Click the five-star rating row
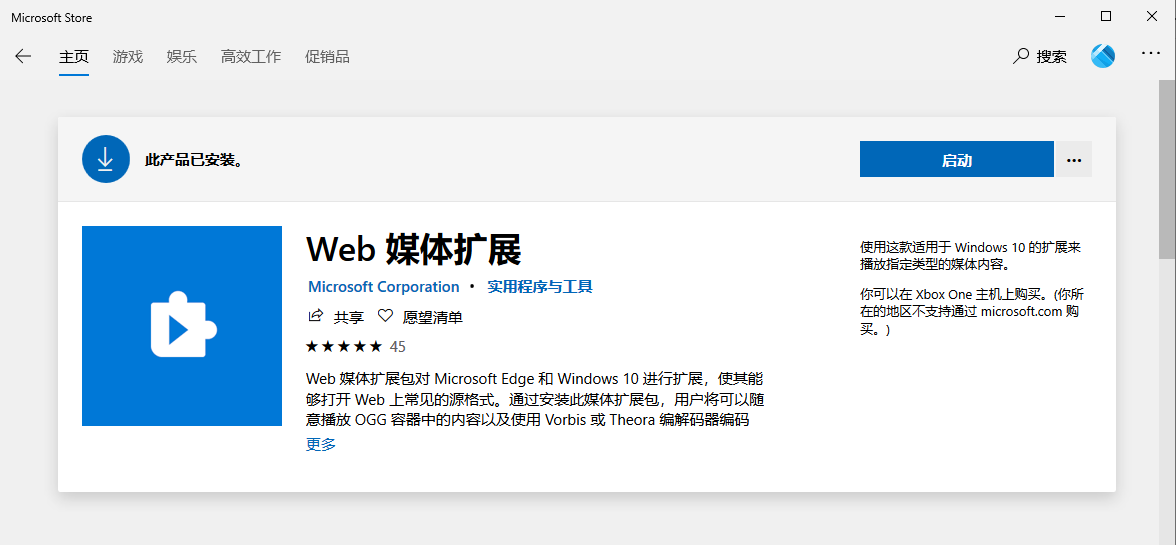Viewport: 1176px width, 545px height. click(x=344, y=347)
